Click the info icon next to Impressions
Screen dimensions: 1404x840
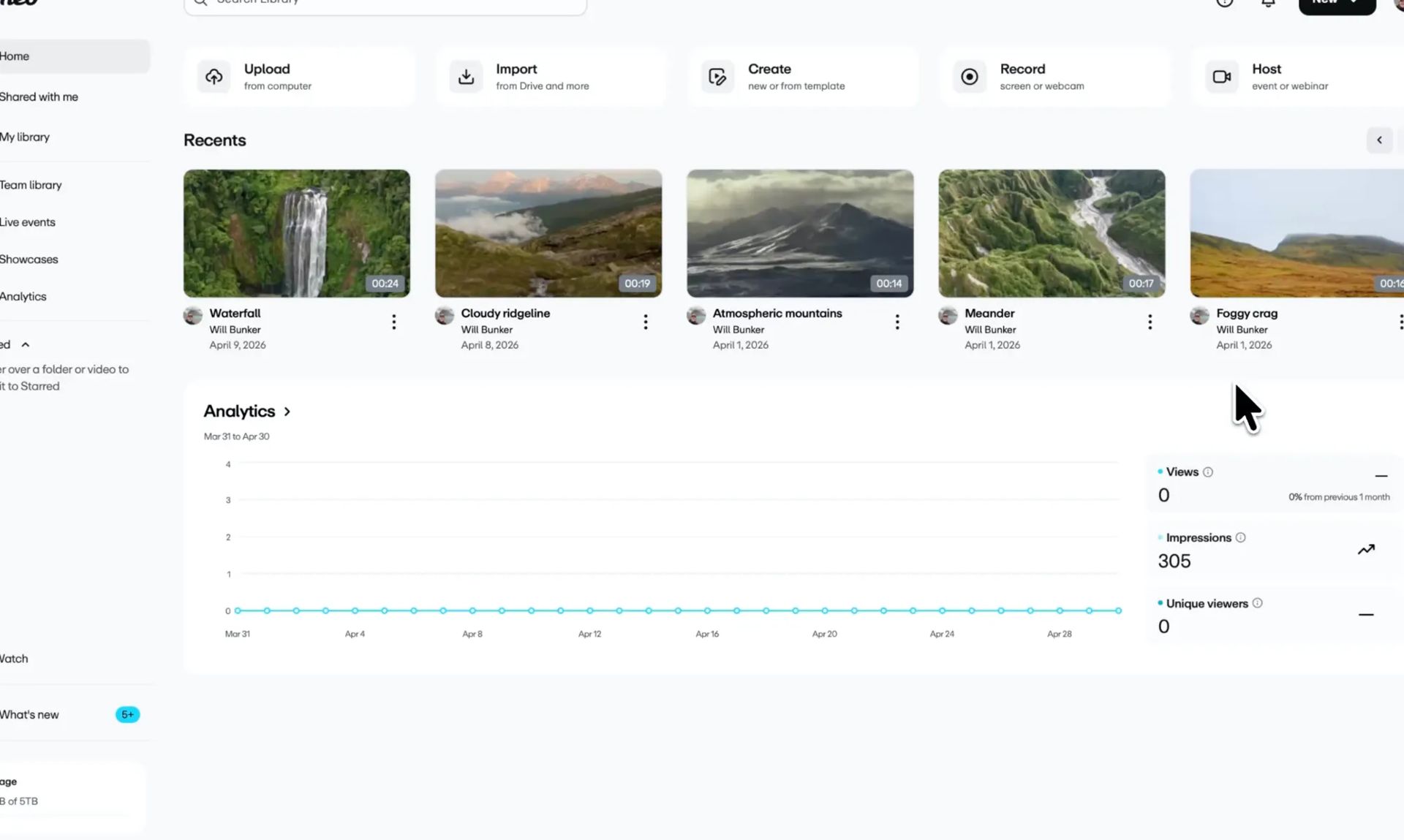coord(1241,537)
